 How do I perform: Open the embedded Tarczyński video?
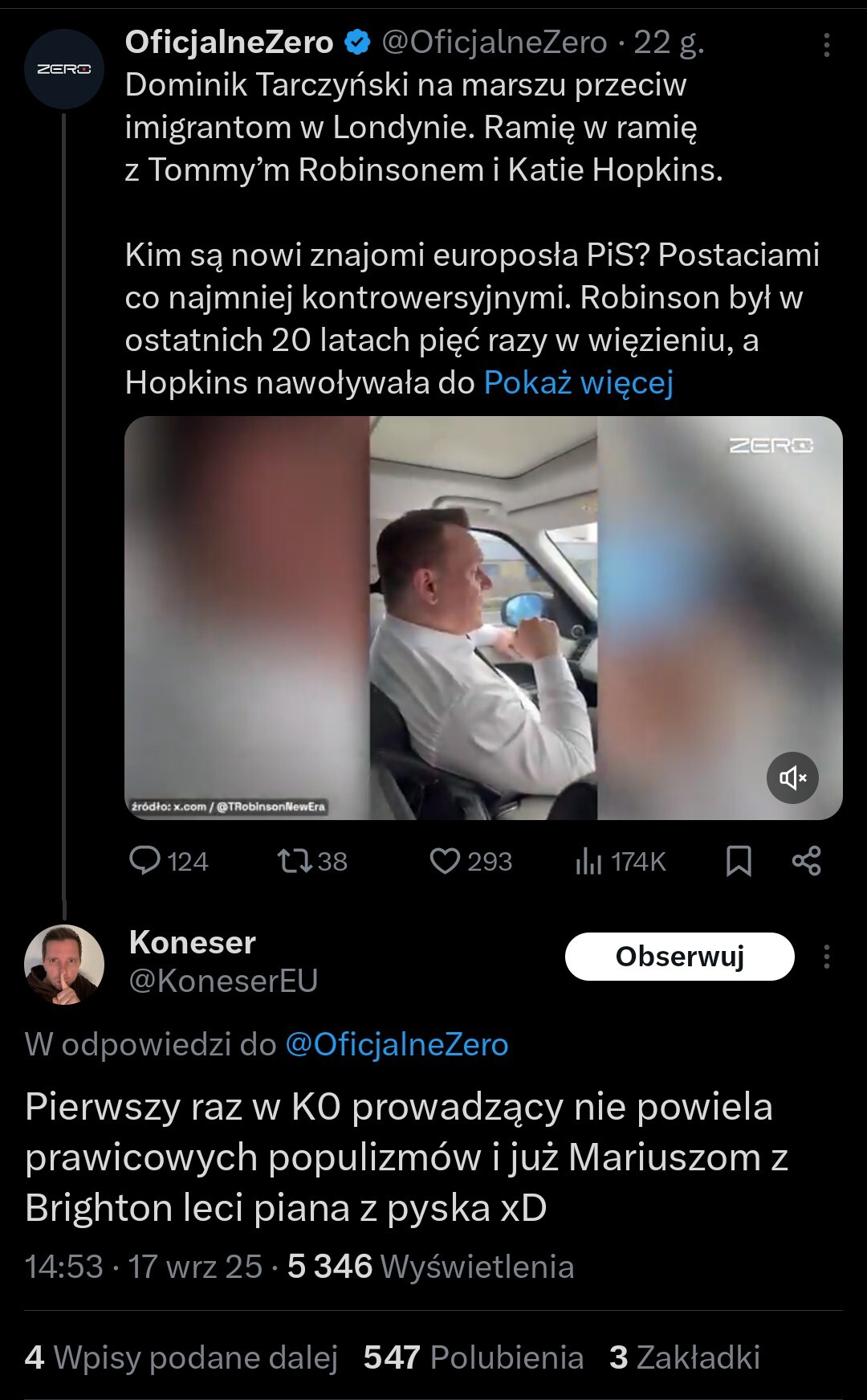coord(483,618)
